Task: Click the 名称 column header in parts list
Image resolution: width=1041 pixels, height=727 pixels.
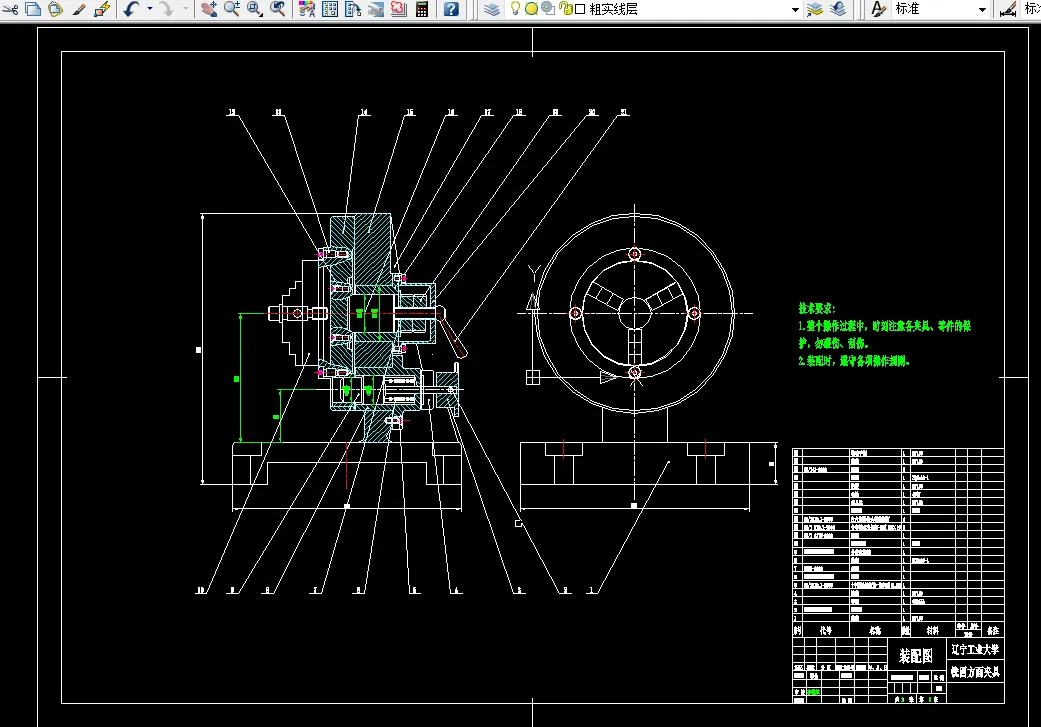Action: [875, 631]
